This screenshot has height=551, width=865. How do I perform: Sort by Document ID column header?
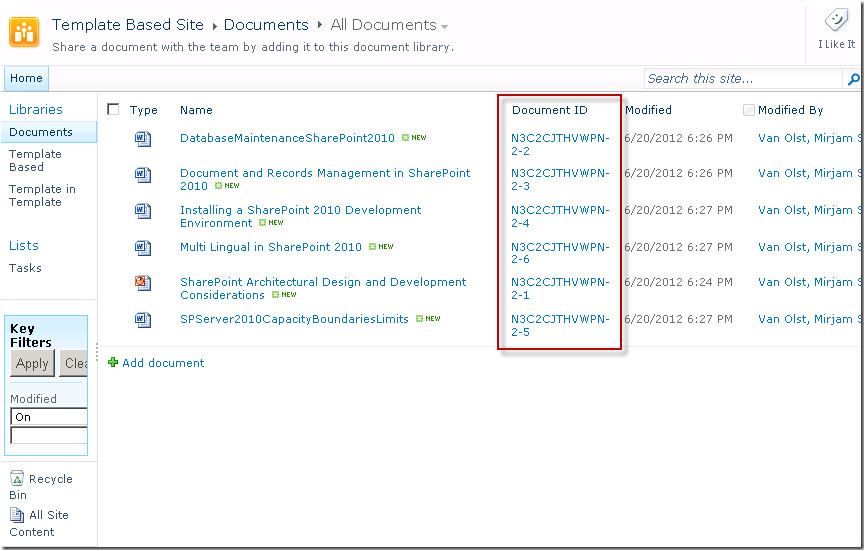pyautogui.click(x=549, y=110)
